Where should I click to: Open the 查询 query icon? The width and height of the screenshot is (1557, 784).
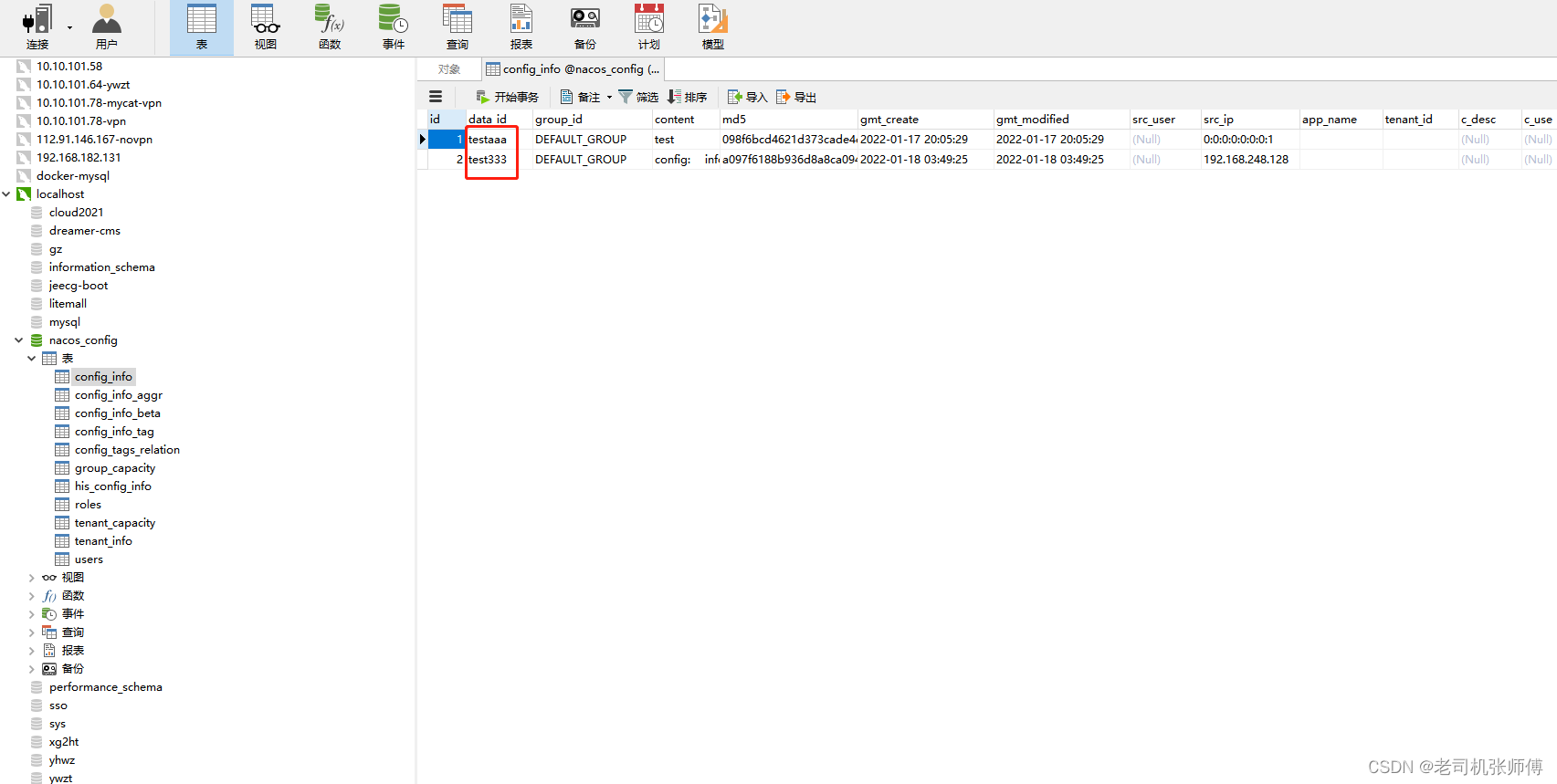tap(458, 27)
